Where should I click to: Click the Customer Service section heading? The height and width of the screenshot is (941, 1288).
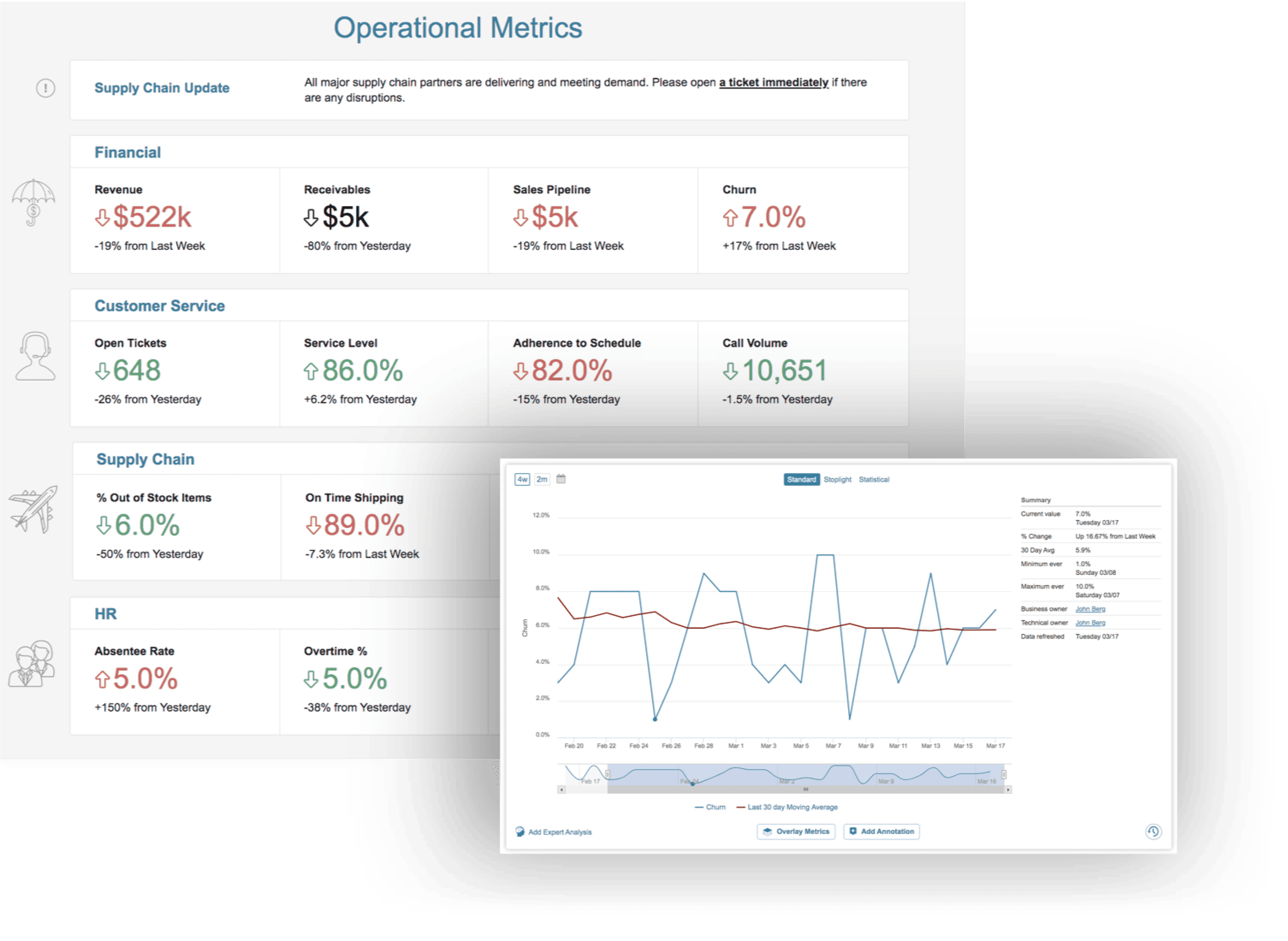[x=160, y=306]
